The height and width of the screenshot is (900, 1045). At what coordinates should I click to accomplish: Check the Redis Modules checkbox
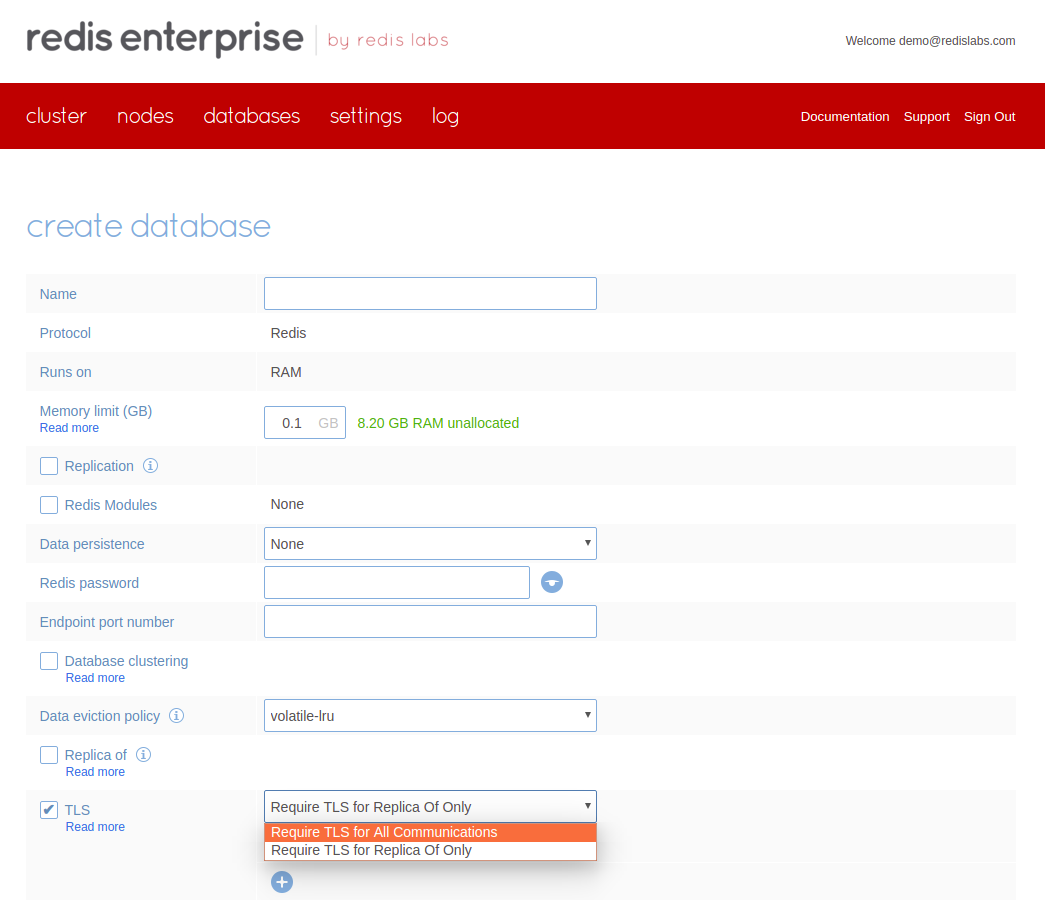click(49, 505)
